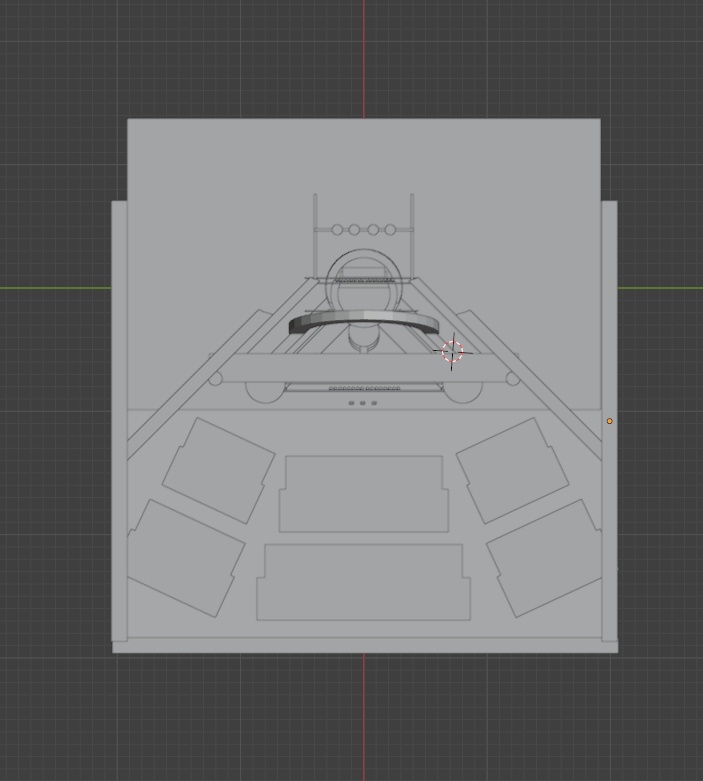This screenshot has width=703, height=781.
Task: Select the horizontal crossbar beam below the ring
Action: 364,369
